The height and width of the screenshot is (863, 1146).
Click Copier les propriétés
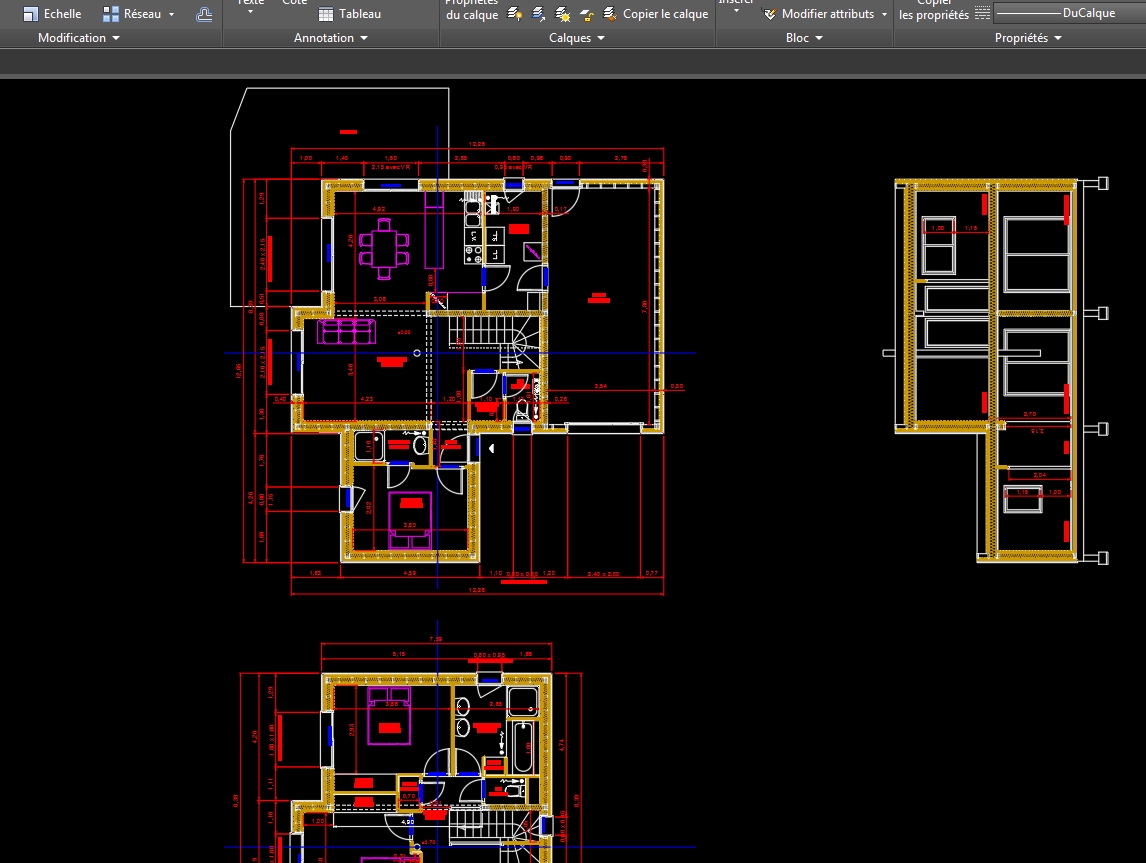[x=934, y=9]
